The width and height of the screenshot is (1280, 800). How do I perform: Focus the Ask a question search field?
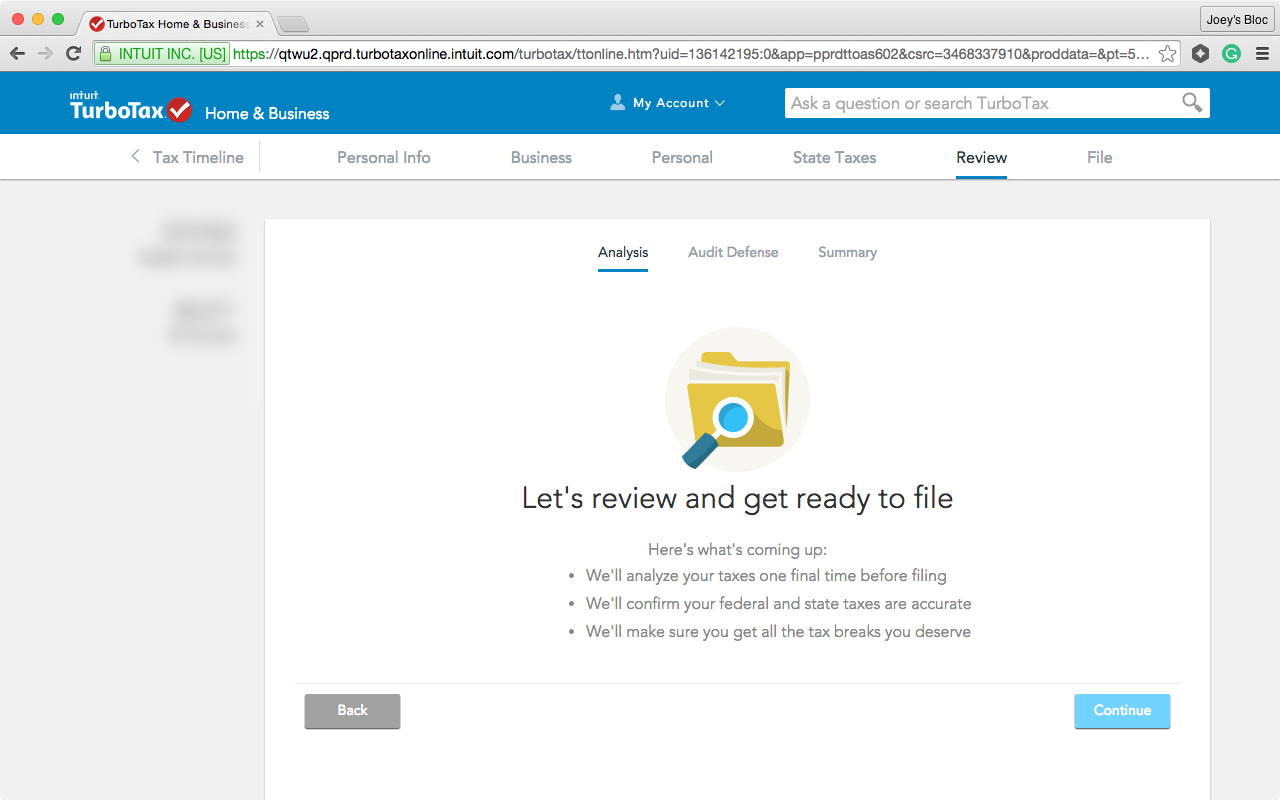[x=980, y=103]
